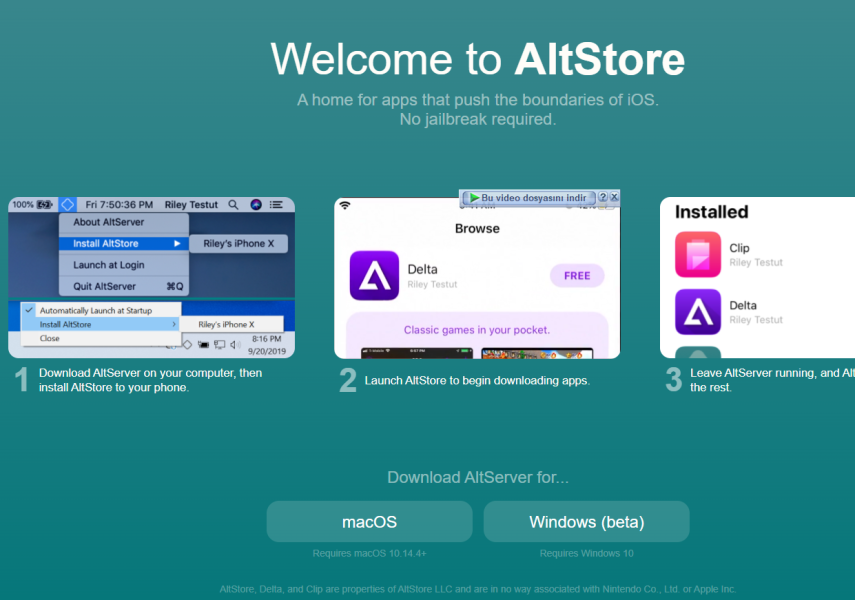Download AltServer for macOS
The height and width of the screenshot is (600, 855).
tap(369, 522)
